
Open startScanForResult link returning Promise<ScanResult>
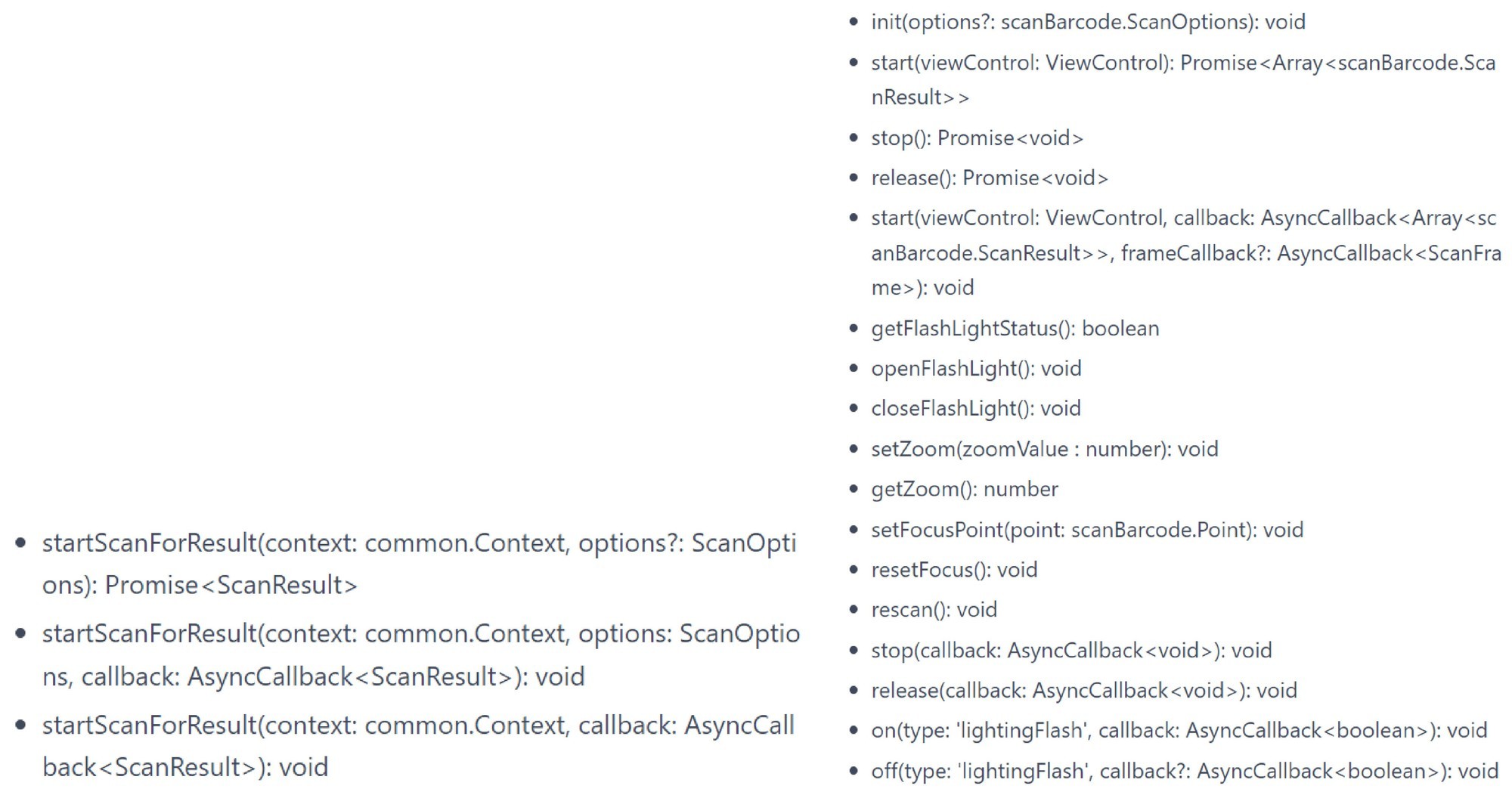[x=419, y=543]
